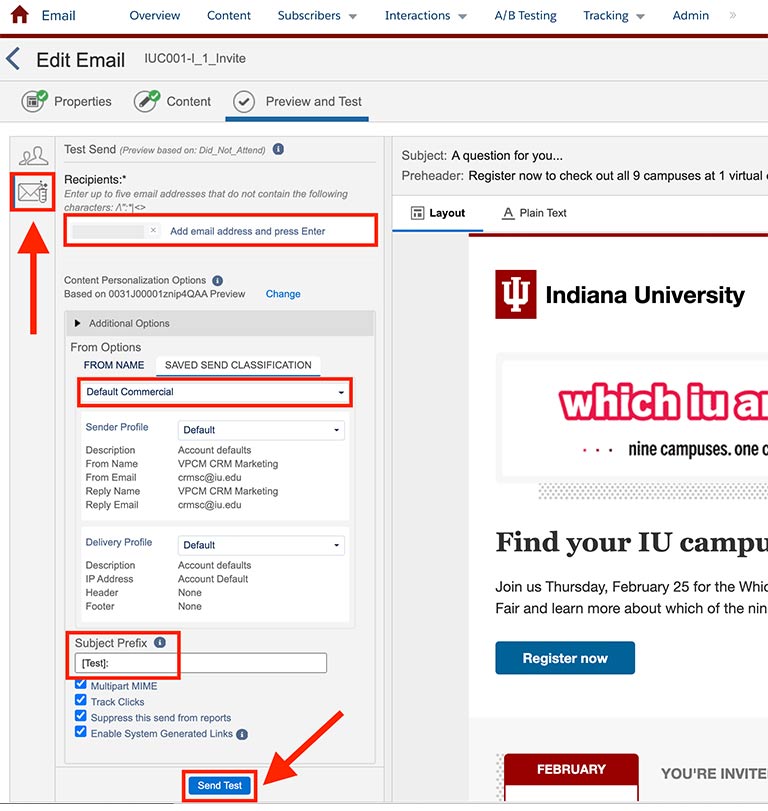Click the Content Personalization Options info icon
Image resolution: width=768 pixels, height=811 pixels.
pos(218,280)
